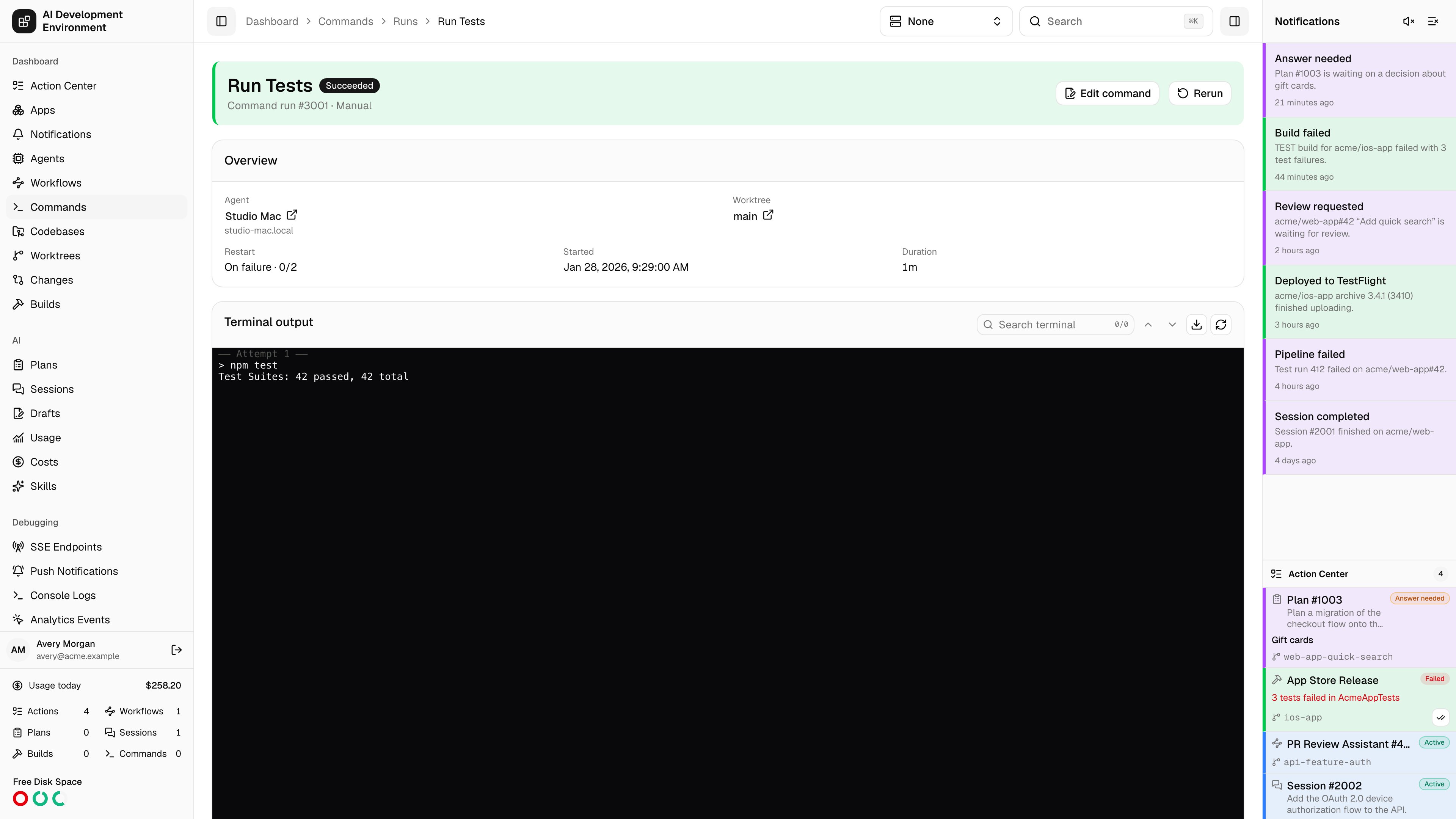Toggle the right notifications panel icon
This screenshot has height=819, width=1456.
pos(1235,22)
